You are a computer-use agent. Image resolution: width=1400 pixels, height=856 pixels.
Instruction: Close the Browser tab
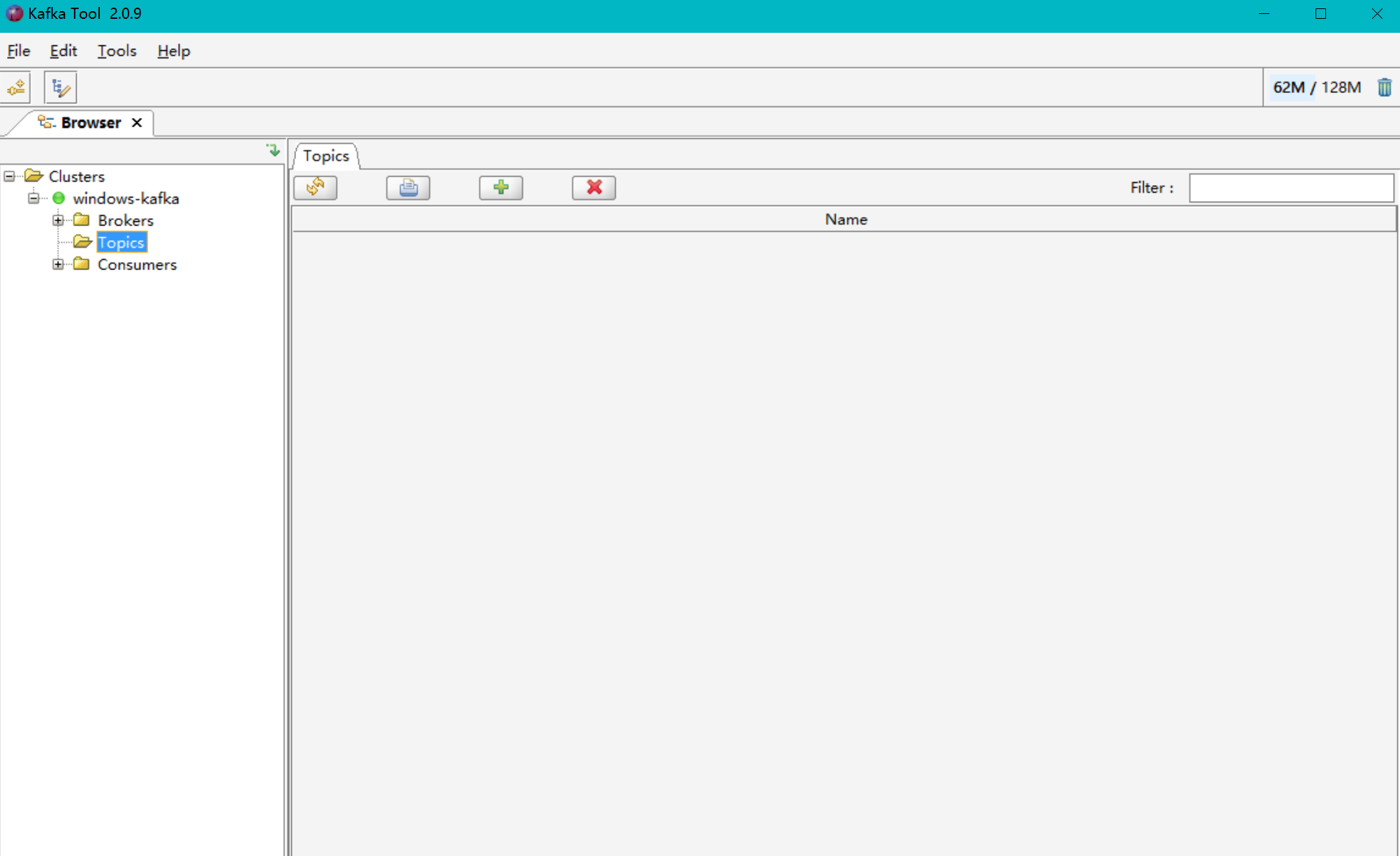click(x=137, y=123)
